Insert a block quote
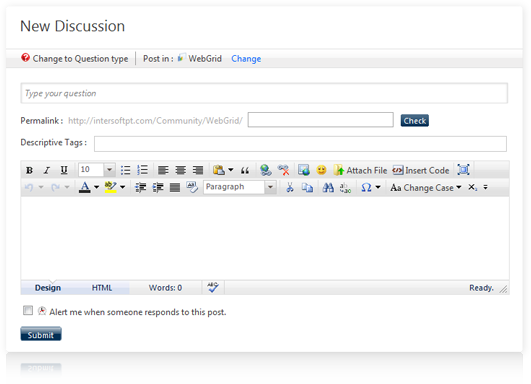 pos(245,170)
